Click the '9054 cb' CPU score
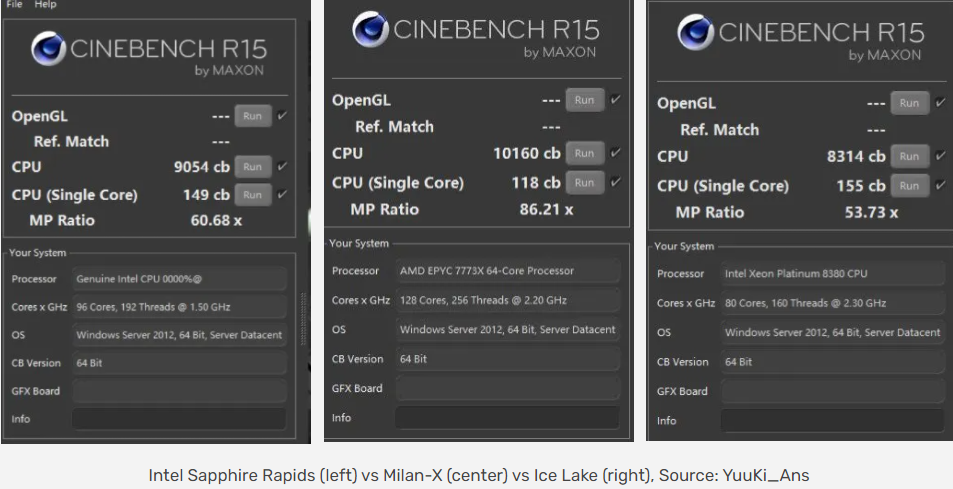This screenshot has height=489, width=953. 202,166
